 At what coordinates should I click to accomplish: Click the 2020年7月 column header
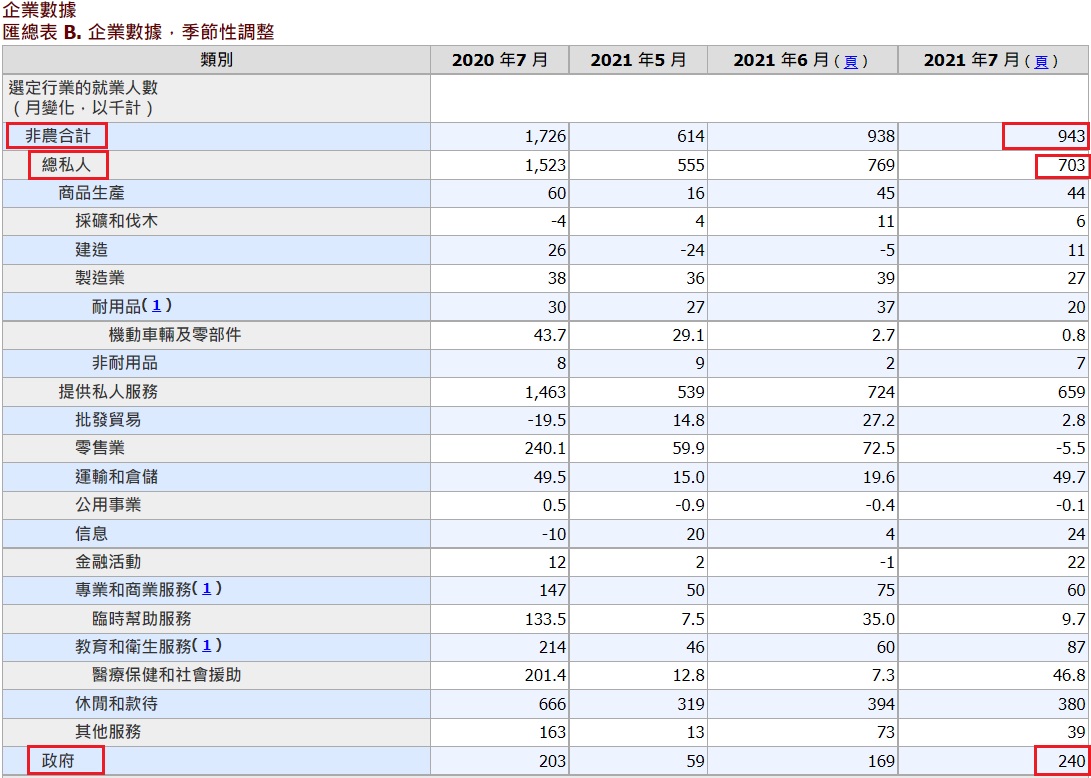pos(500,61)
